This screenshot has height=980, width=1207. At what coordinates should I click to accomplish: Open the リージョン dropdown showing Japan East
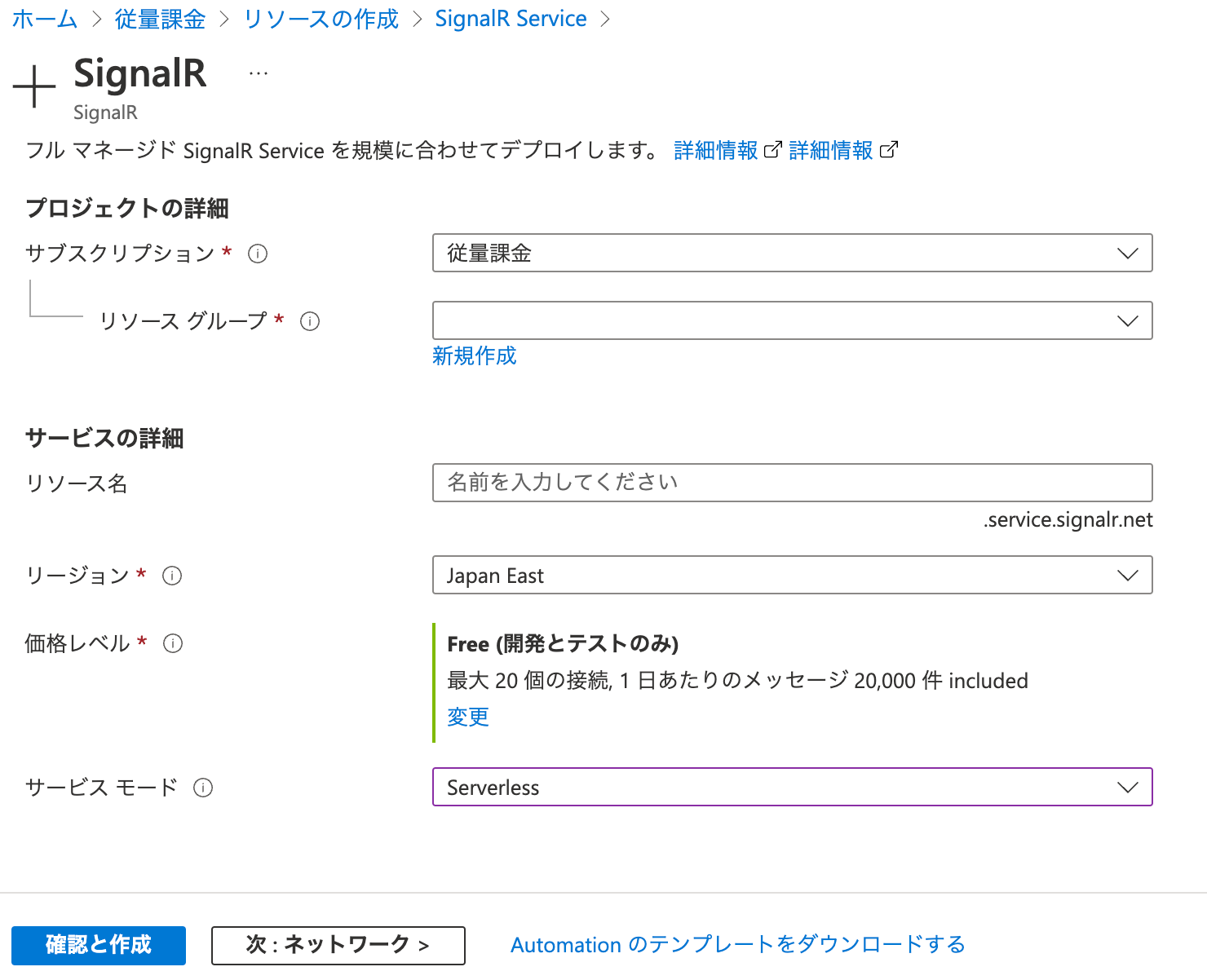pyautogui.click(x=792, y=575)
